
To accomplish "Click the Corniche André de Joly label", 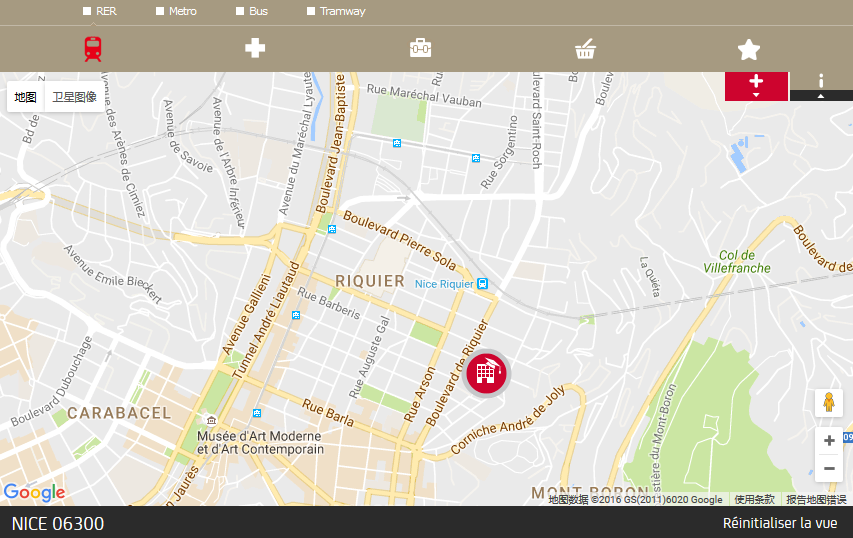I will (509, 419).
